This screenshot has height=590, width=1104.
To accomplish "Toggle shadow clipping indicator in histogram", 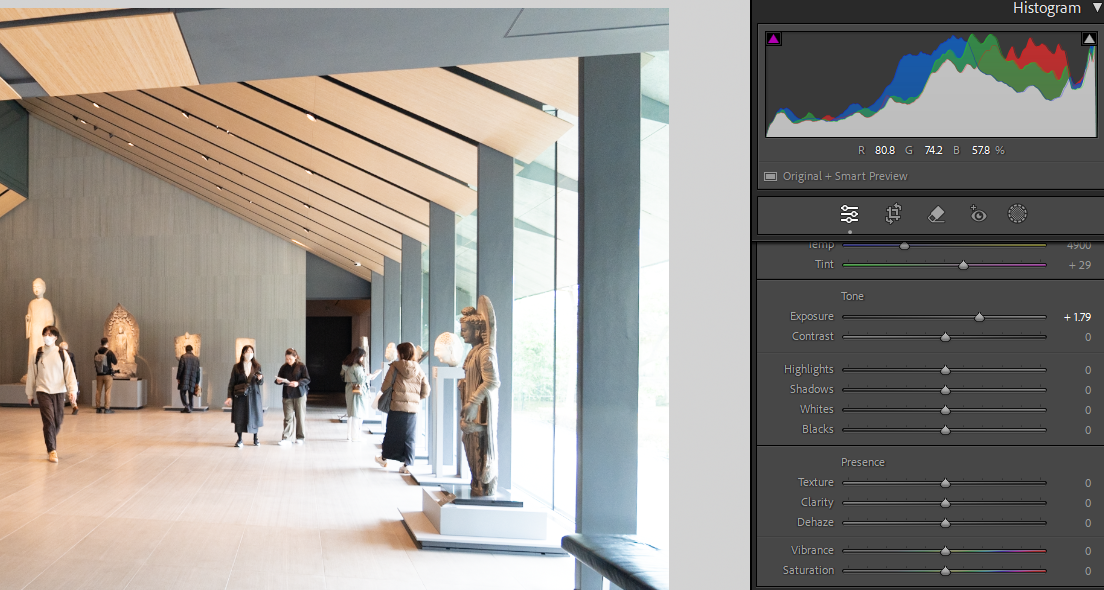I will (774, 39).
